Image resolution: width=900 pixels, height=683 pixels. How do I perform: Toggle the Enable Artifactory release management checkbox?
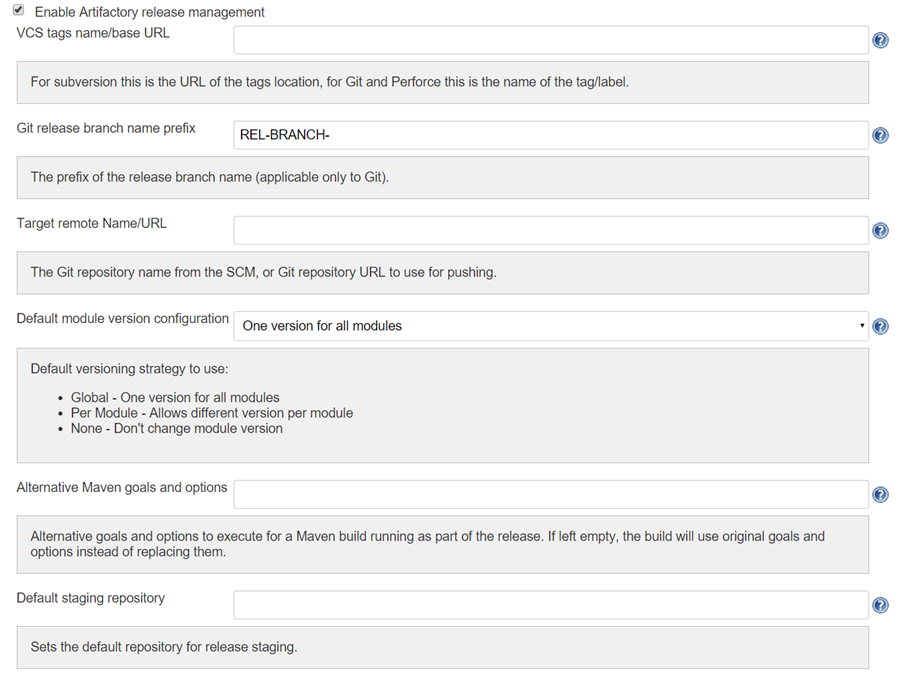[20, 11]
